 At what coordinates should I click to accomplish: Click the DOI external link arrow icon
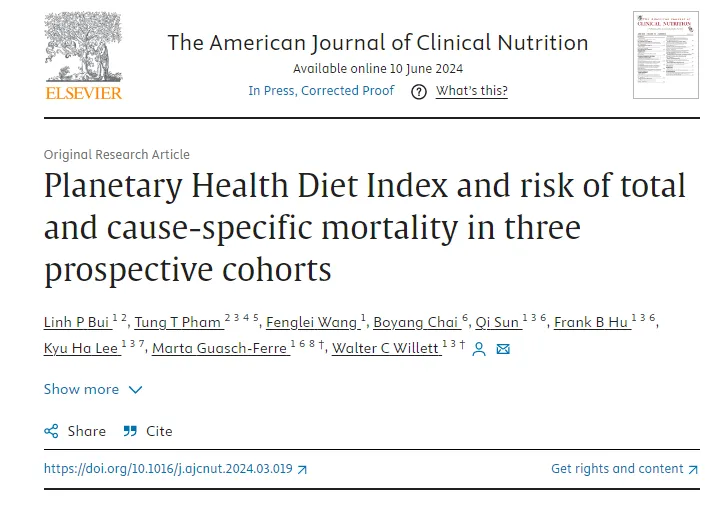(x=302, y=469)
